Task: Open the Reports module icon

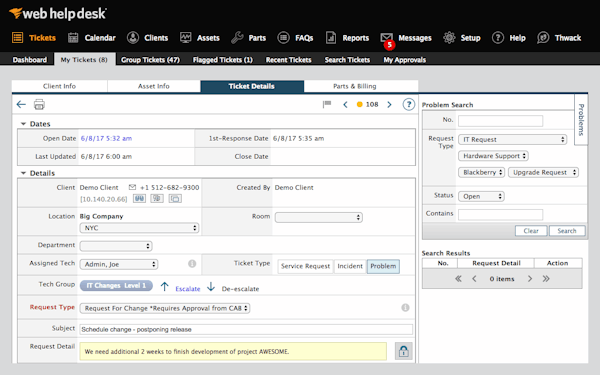Action: click(331, 38)
